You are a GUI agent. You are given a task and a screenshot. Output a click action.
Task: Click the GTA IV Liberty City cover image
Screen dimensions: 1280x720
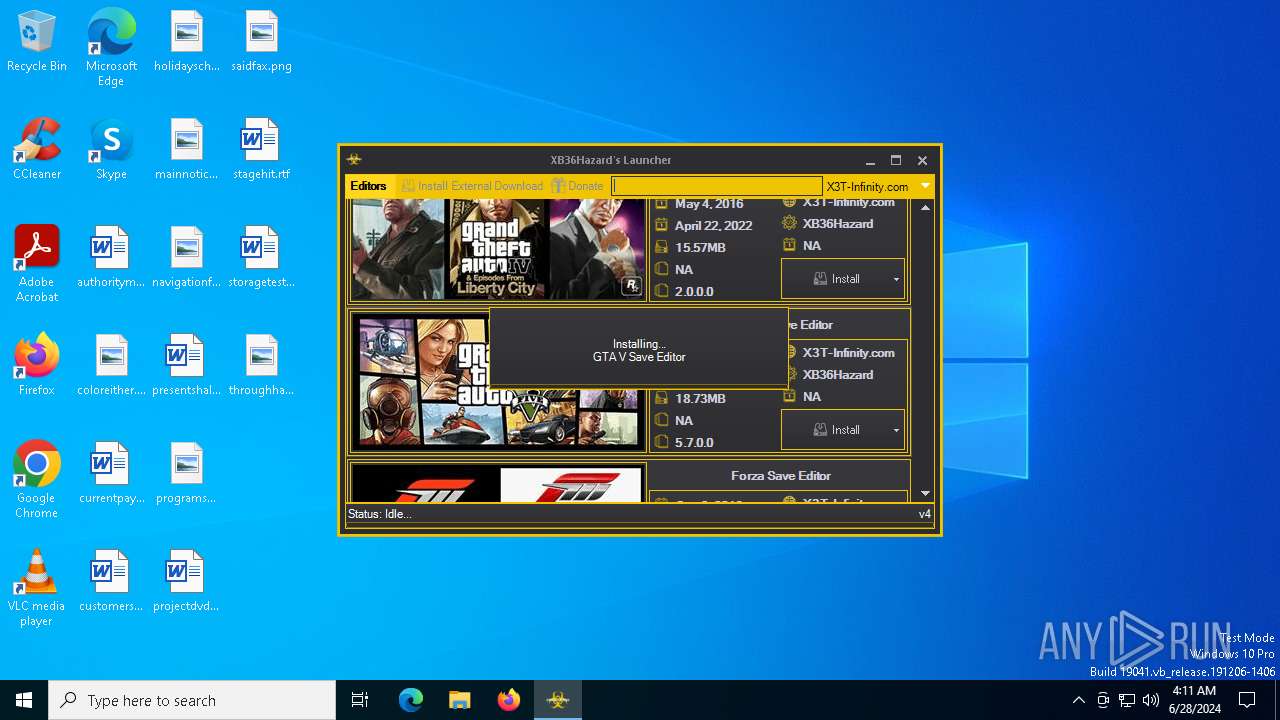point(498,249)
